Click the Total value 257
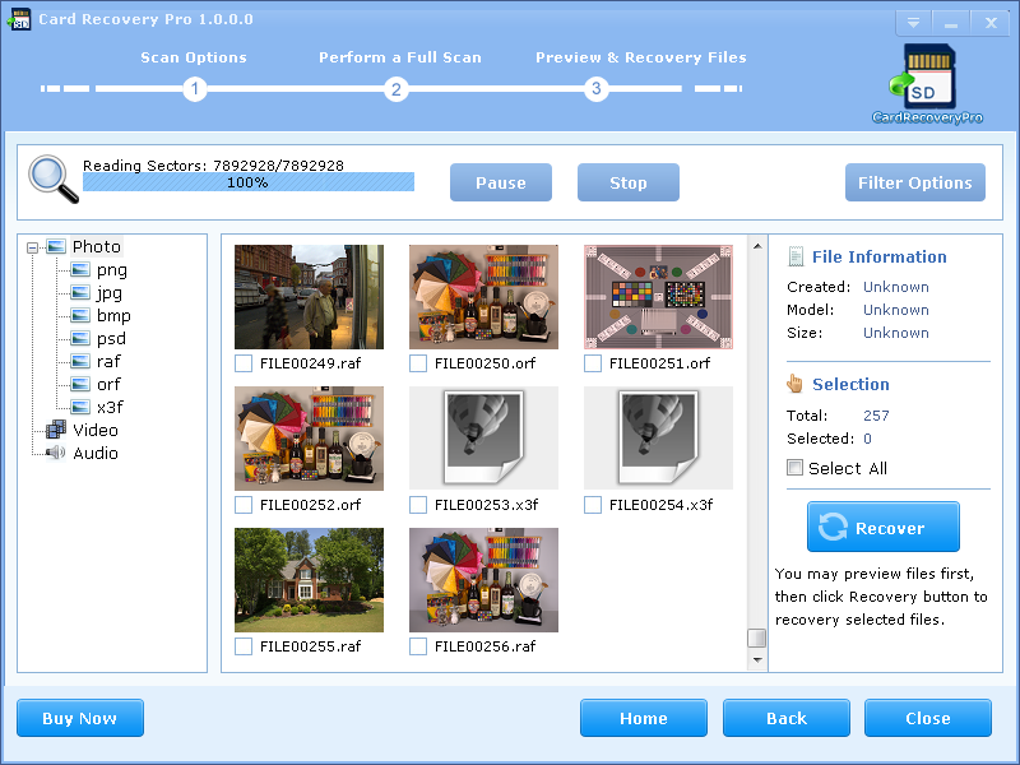This screenshot has width=1020, height=765. tap(876, 415)
